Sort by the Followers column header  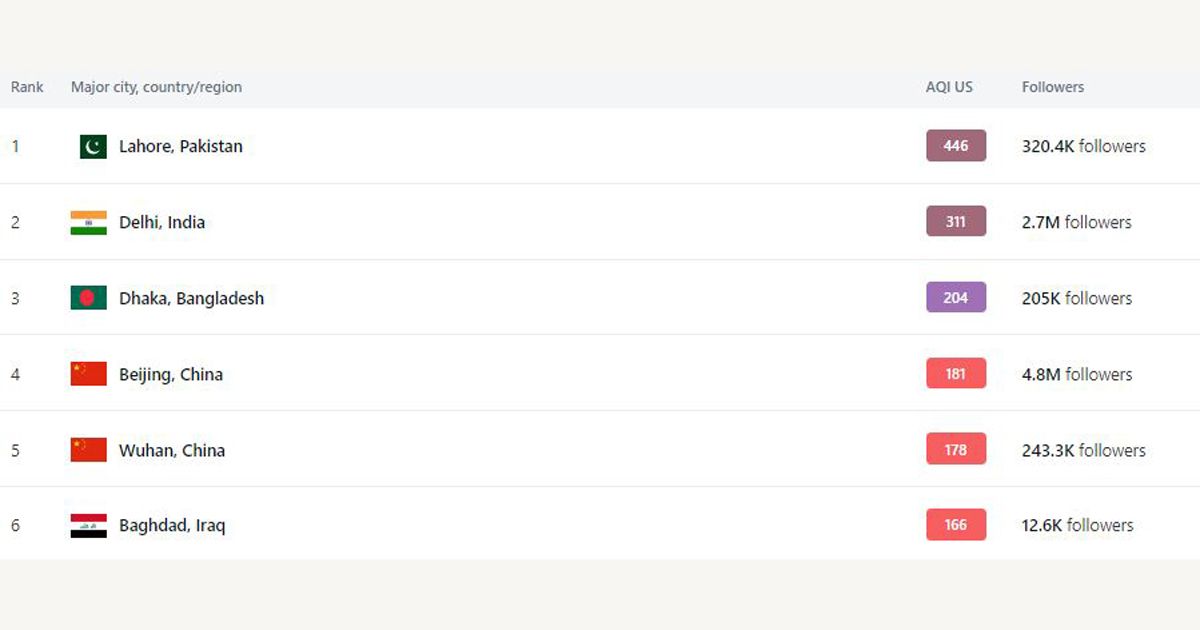[x=1053, y=87]
